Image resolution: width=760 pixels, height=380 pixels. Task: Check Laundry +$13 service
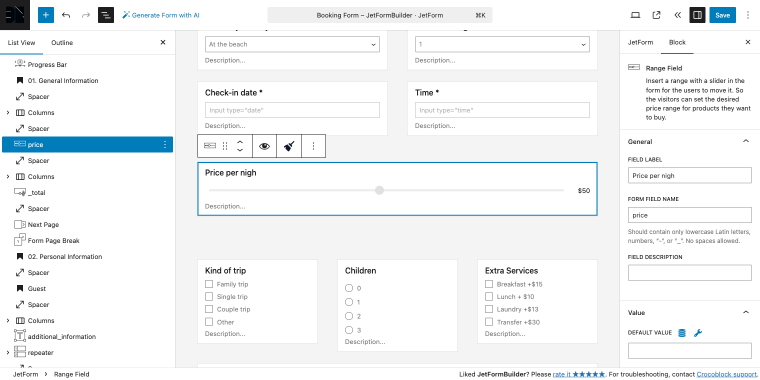489,309
